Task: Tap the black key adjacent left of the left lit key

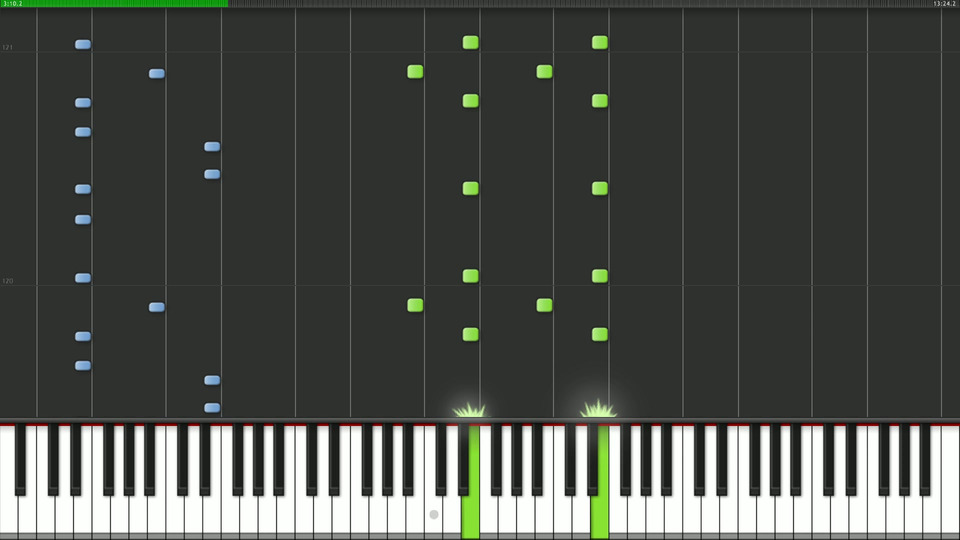Action: [463, 459]
